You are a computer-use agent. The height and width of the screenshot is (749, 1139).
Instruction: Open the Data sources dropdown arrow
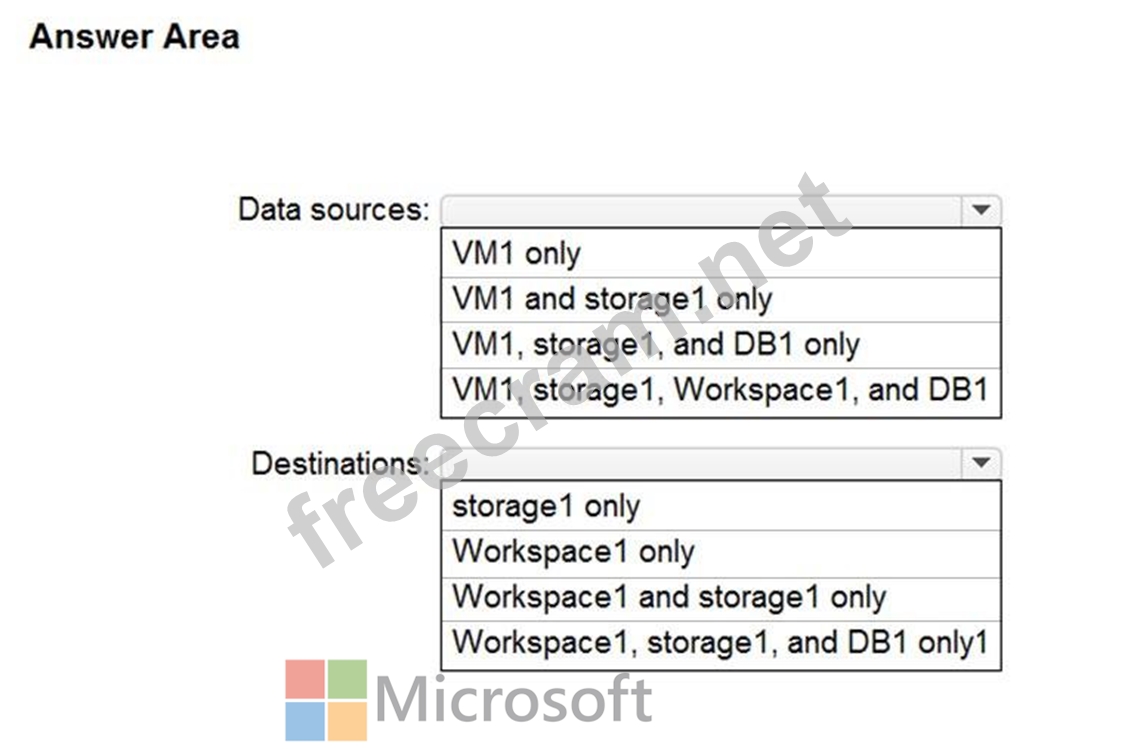(x=981, y=210)
